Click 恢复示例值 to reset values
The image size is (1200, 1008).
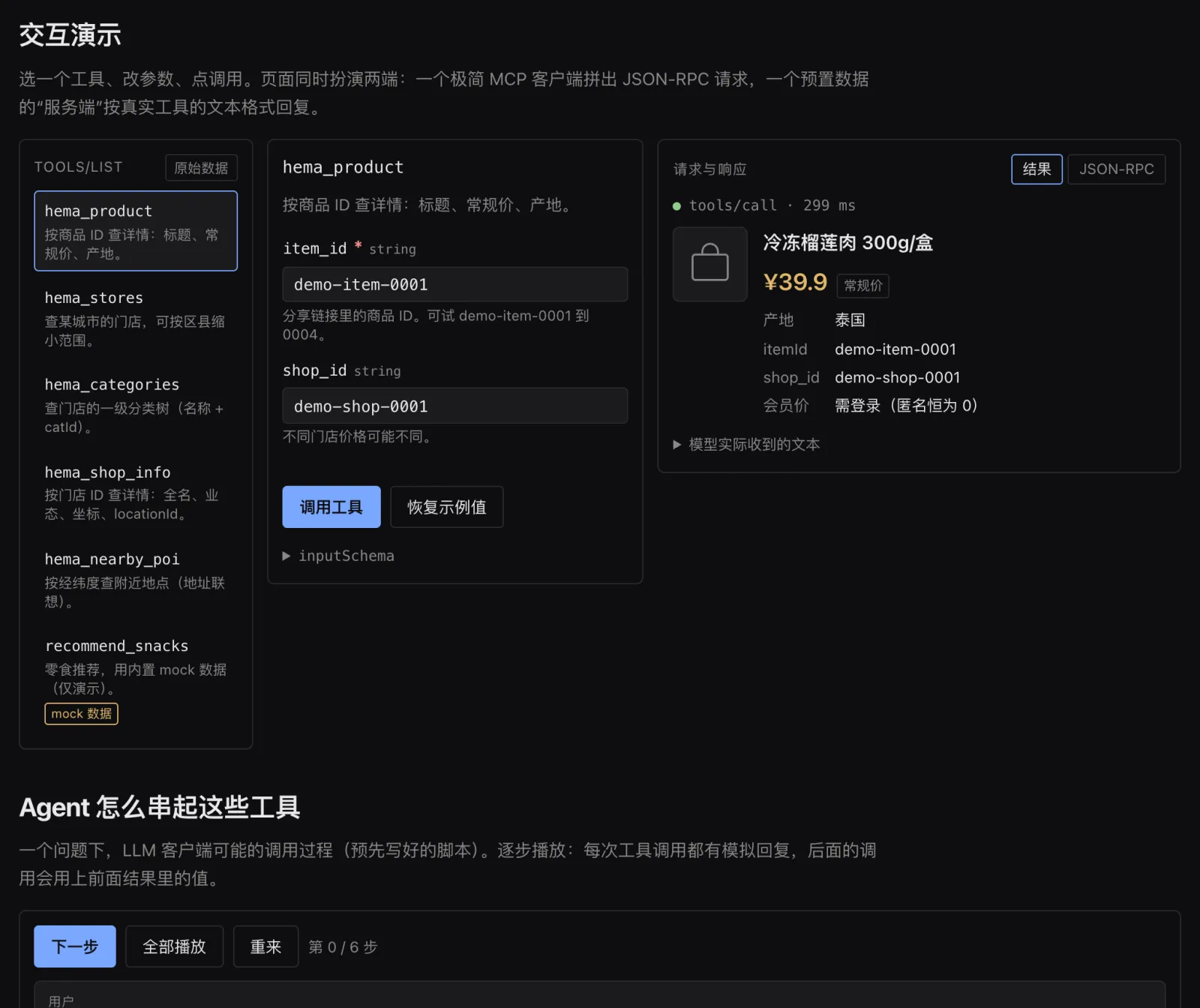pyautogui.click(x=446, y=507)
